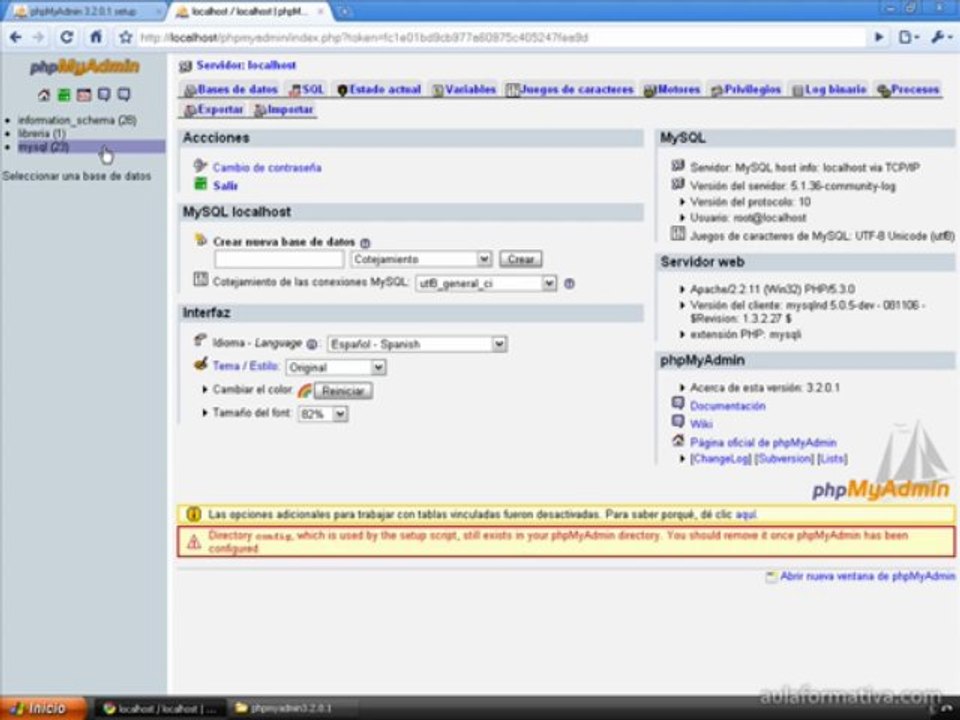Open Página oficial de phpMyAdmin link
The height and width of the screenshot is (720, 960).
[x=763, y=443]
